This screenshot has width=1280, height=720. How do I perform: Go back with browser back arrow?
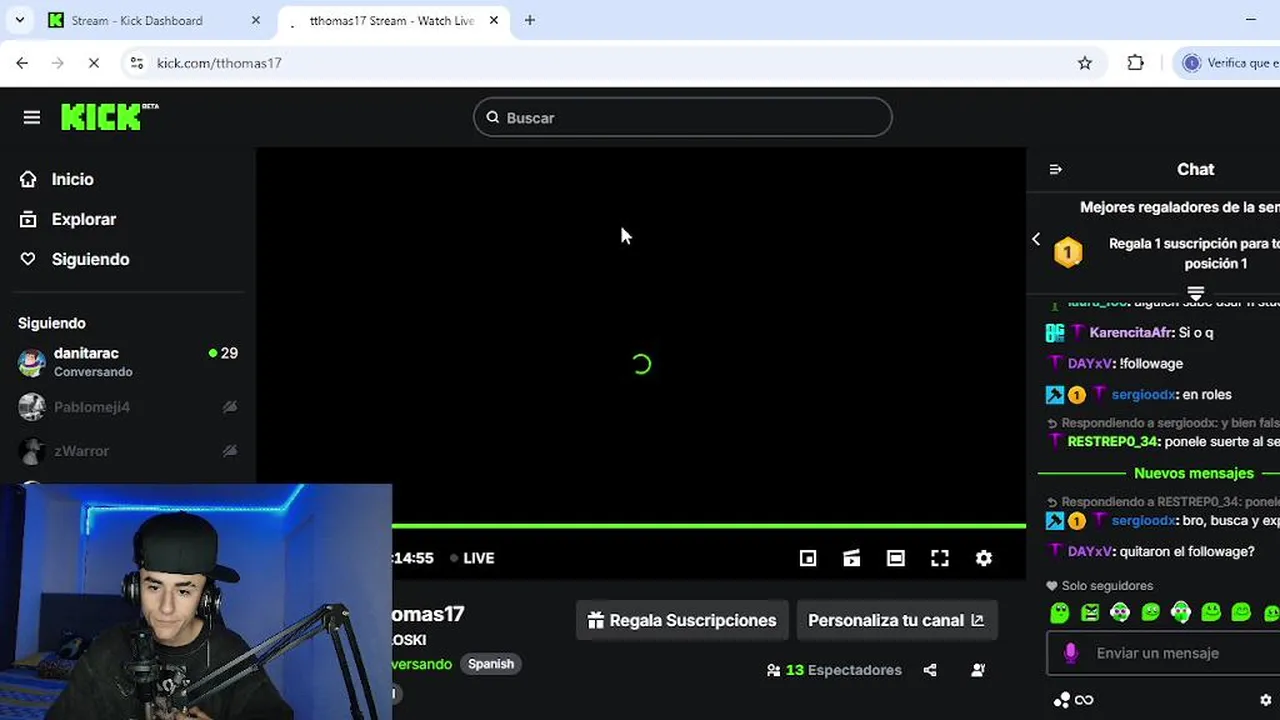point(22,63)
